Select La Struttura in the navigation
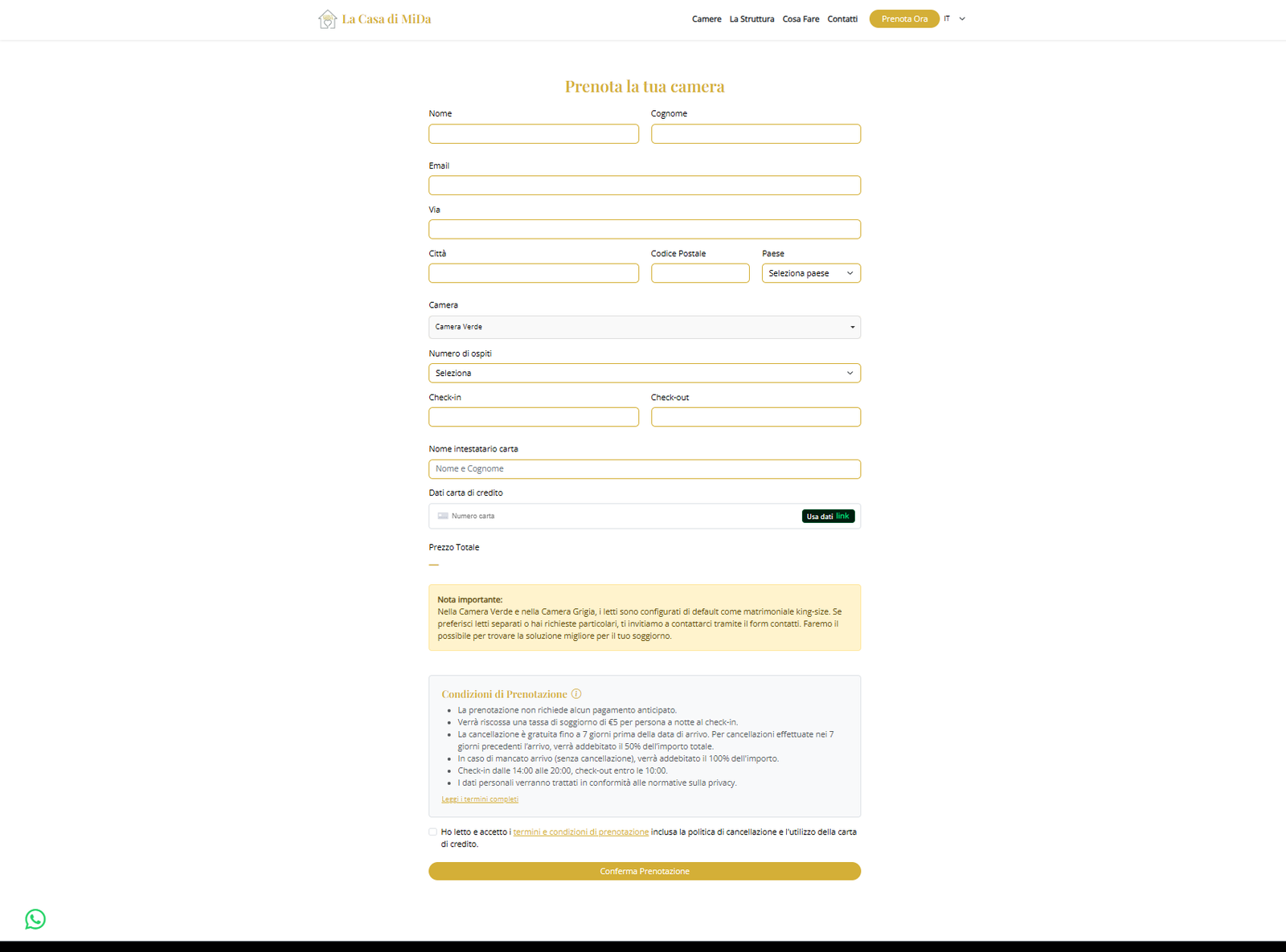This screenshot has width=1286, height=952. pos(751,18)
